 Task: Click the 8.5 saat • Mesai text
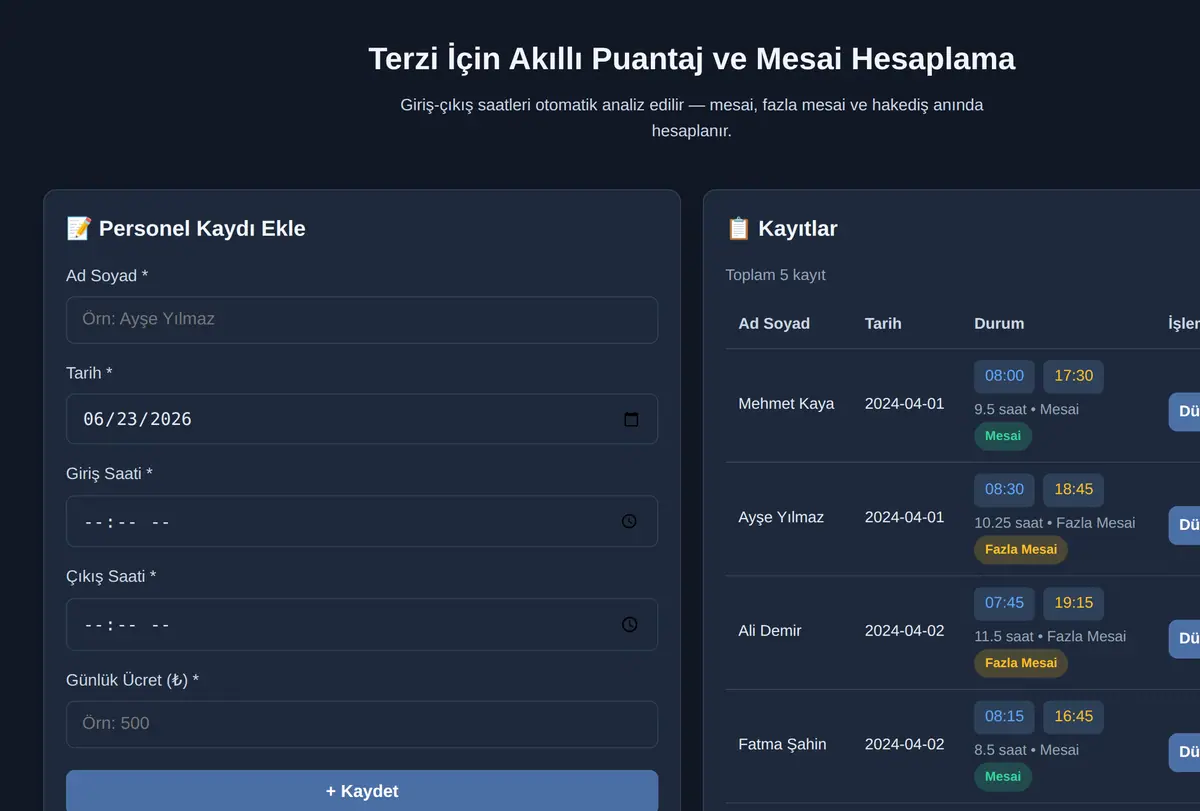(x=1026, y=750)
